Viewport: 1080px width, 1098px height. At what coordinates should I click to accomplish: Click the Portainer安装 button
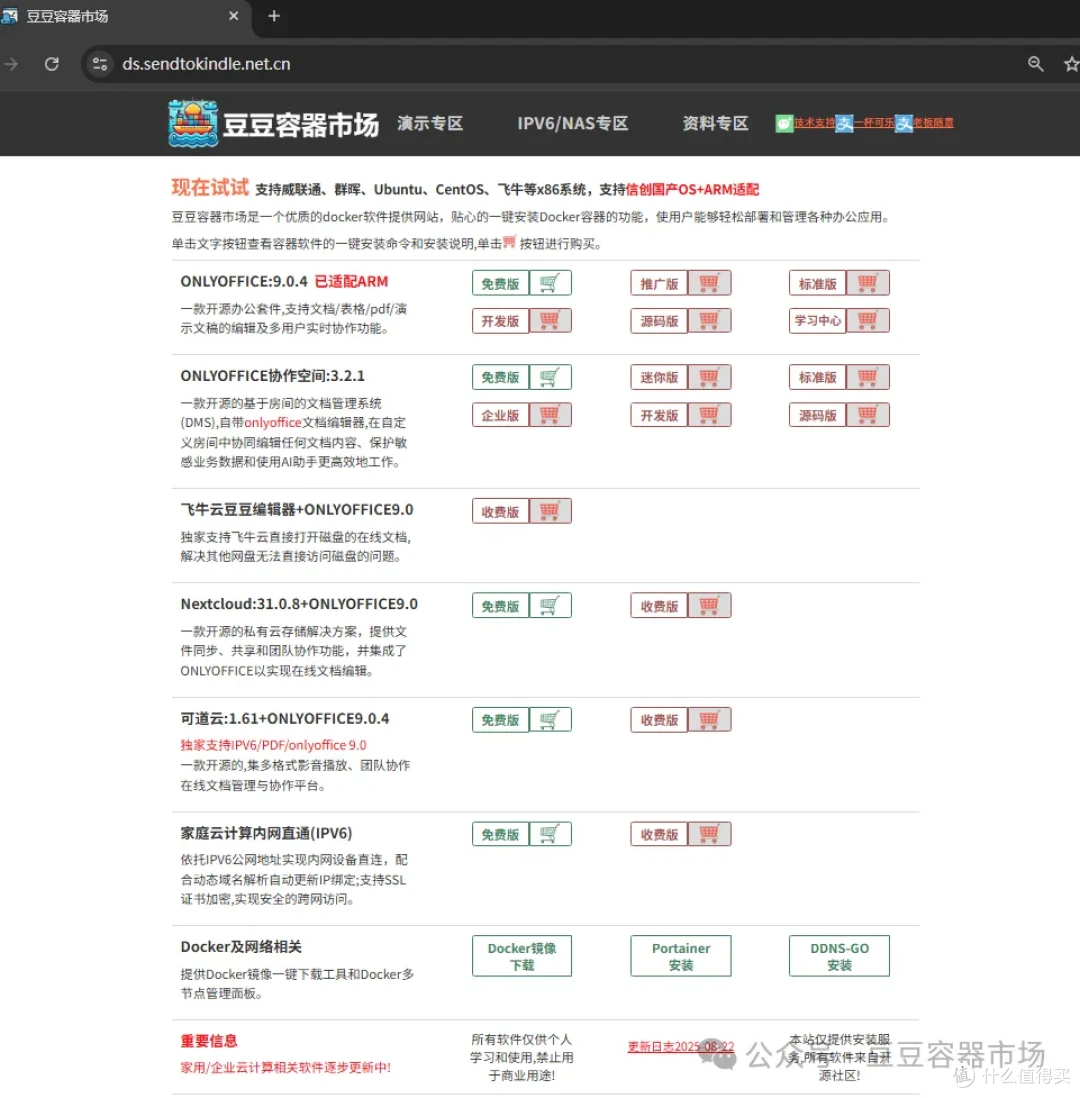(681, 956)
